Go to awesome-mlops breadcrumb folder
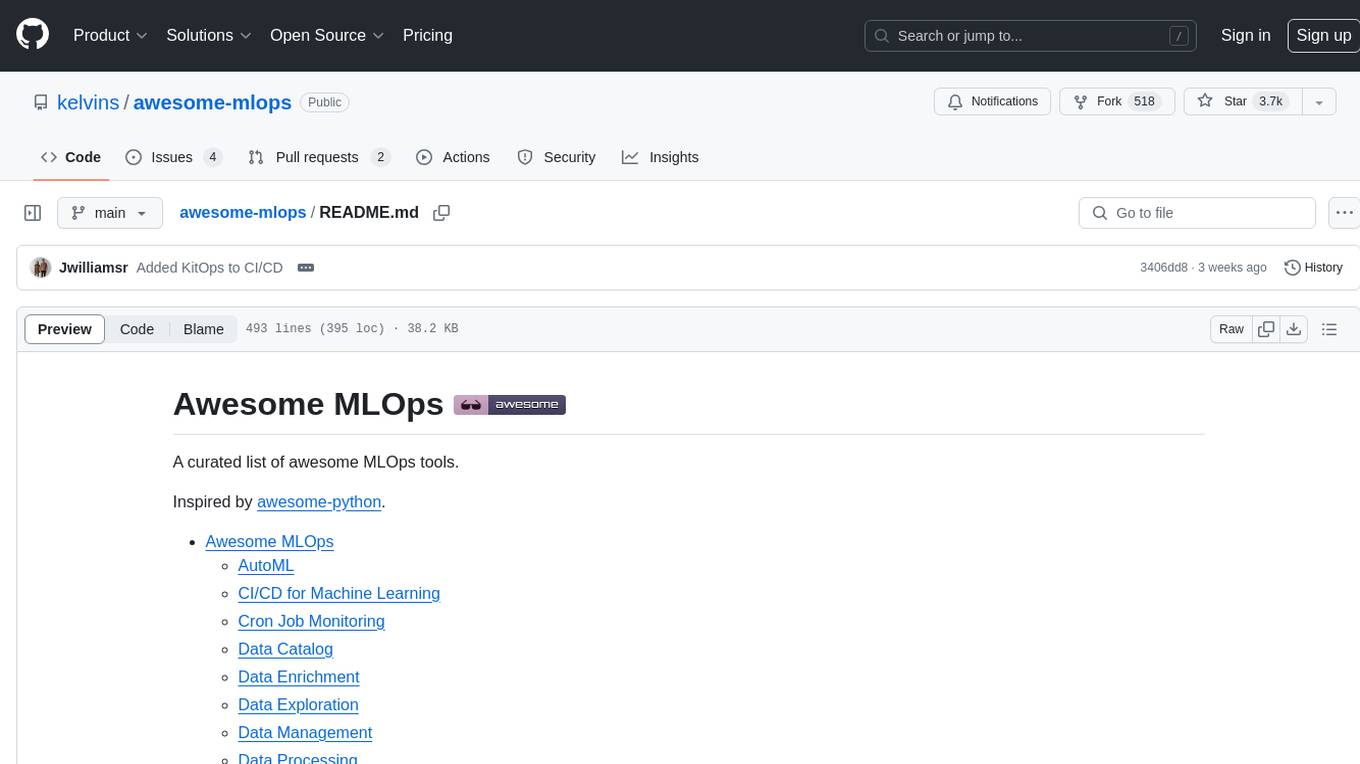 pos(243,212)
